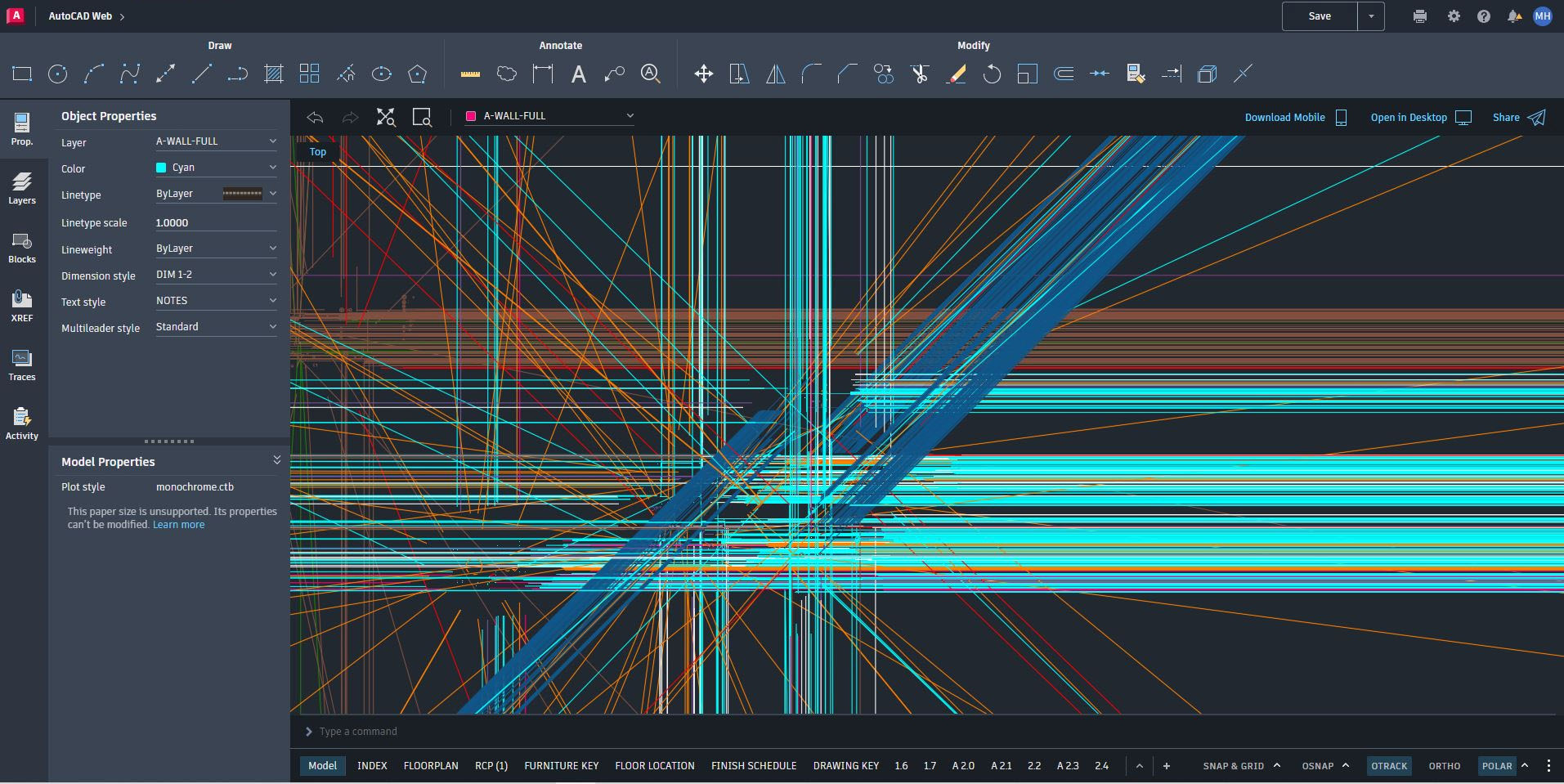Select the Rectangle draw tool
1564x784 pixels.
(x=21, y=74)
